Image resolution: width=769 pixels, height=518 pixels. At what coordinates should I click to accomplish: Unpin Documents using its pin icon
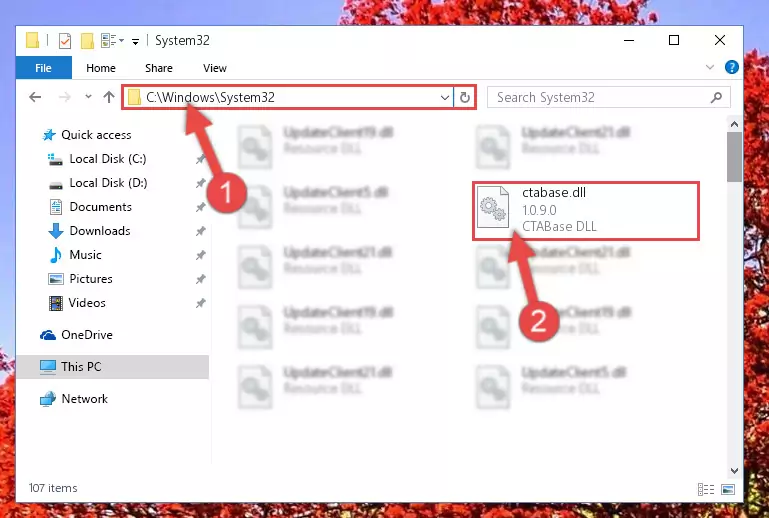point(200,207)
